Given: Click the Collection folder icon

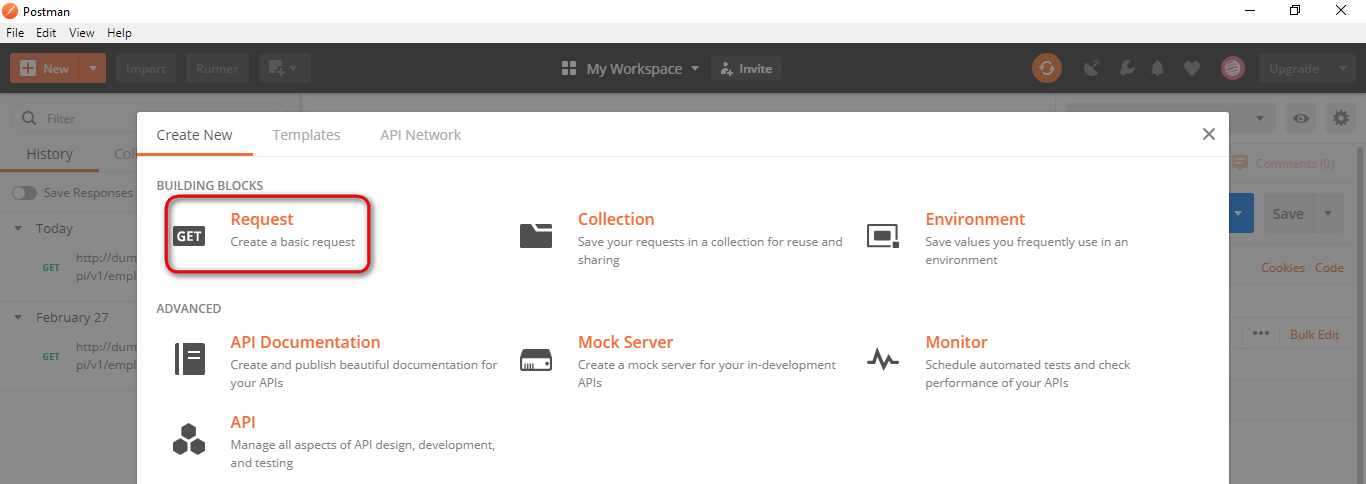Looking at the screenshot, I should [536, 235].
